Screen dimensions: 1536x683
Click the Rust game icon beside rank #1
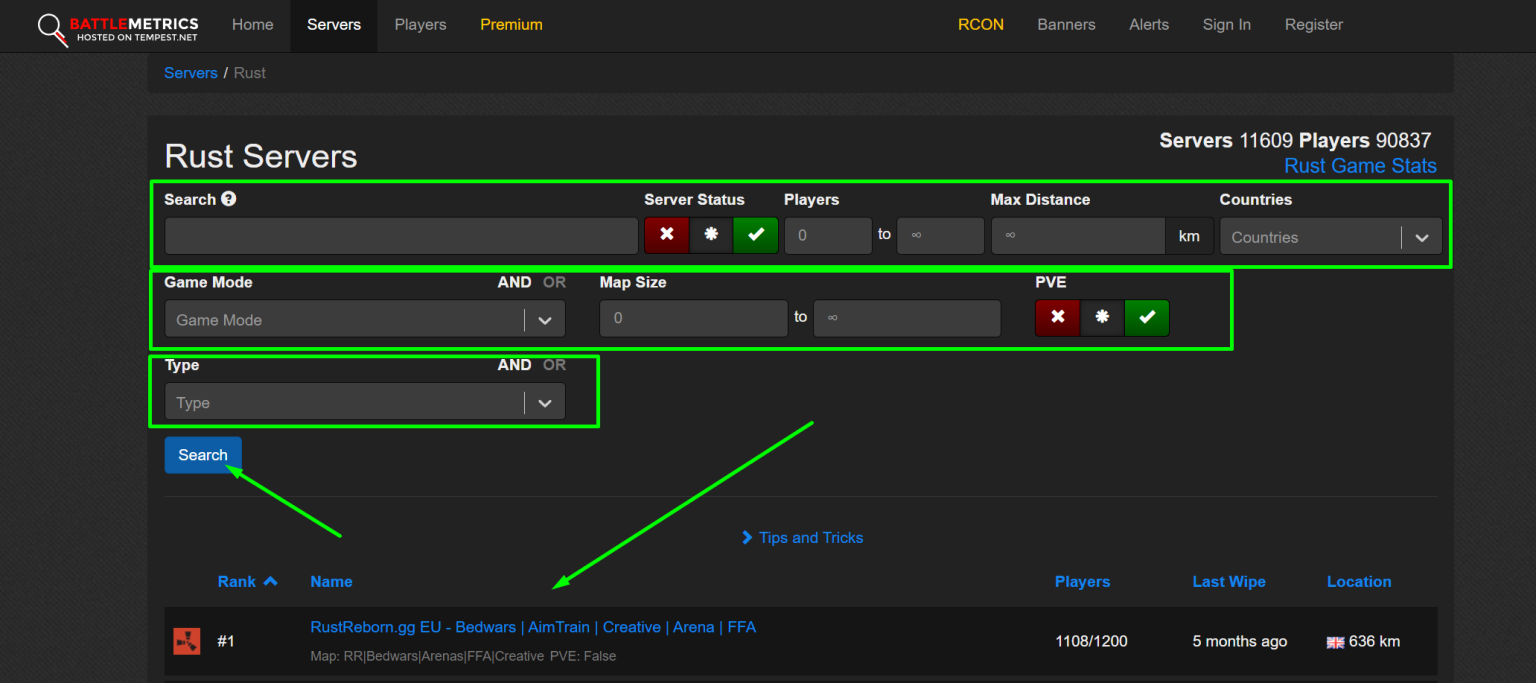click(x=187, y=641)
